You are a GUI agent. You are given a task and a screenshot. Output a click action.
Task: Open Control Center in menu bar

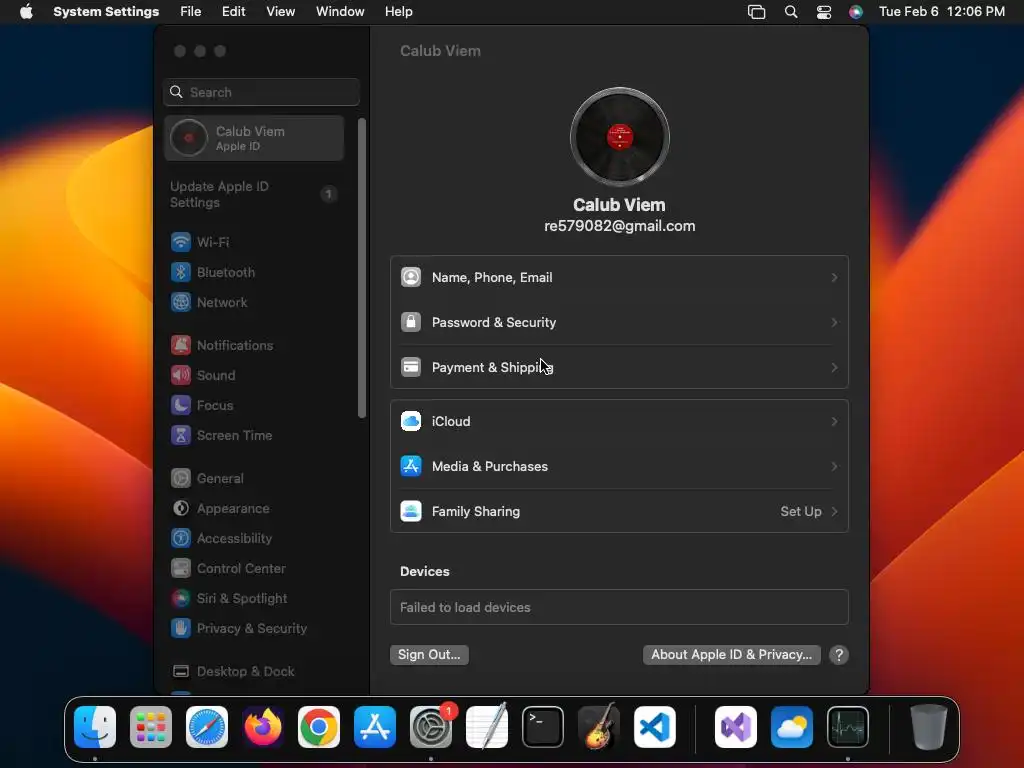pos(824,12)
